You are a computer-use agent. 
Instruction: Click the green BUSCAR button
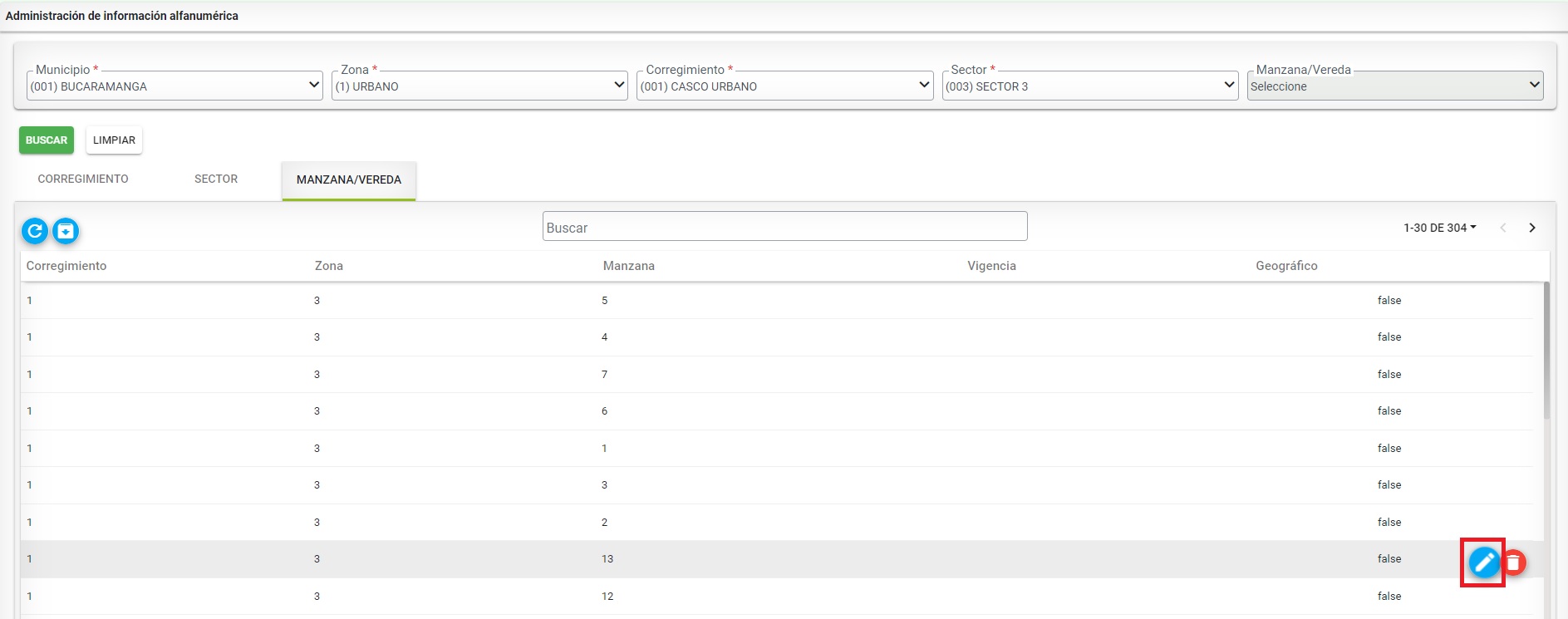47,140
